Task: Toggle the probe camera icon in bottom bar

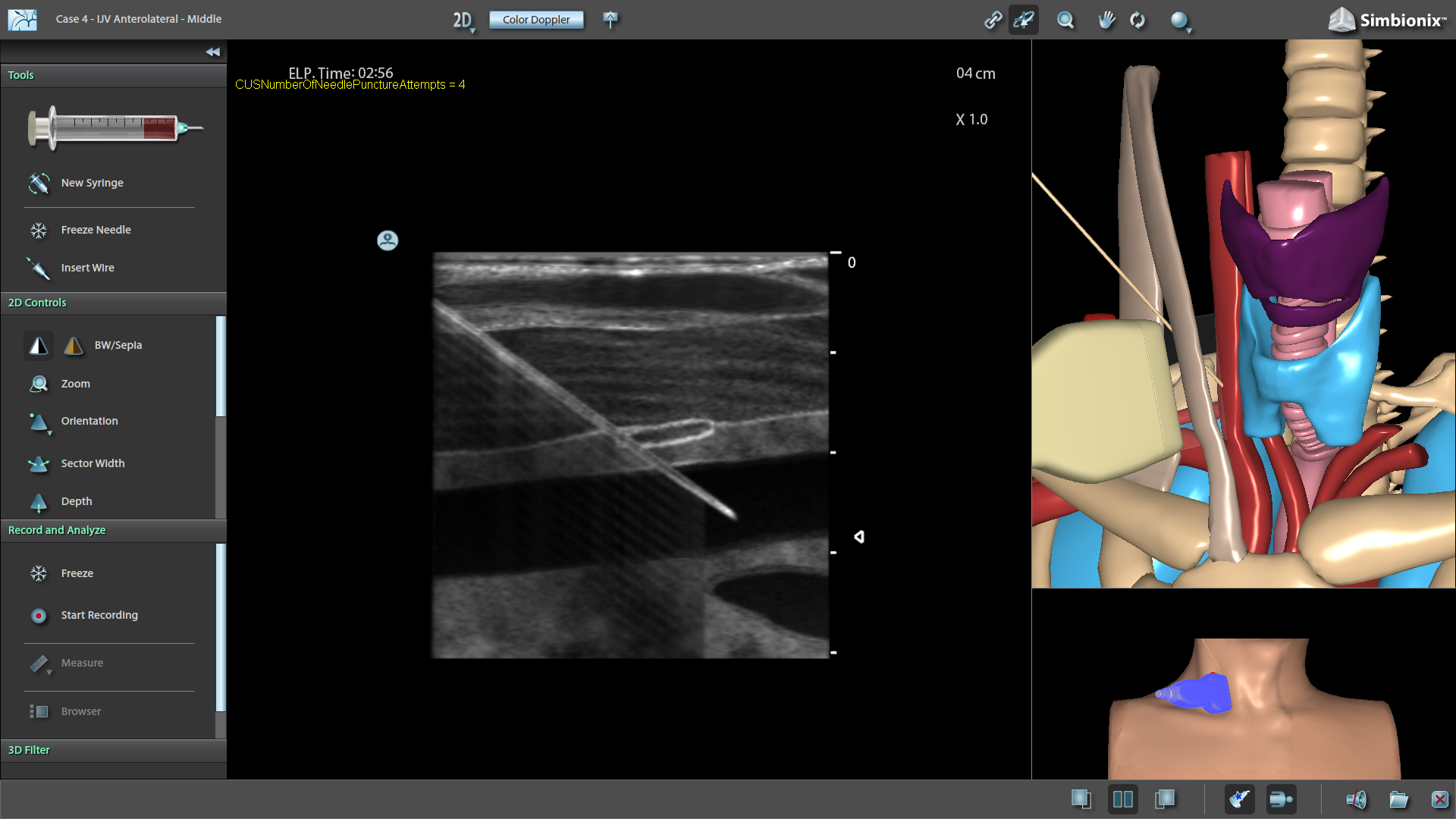Action: [1281, 799]
